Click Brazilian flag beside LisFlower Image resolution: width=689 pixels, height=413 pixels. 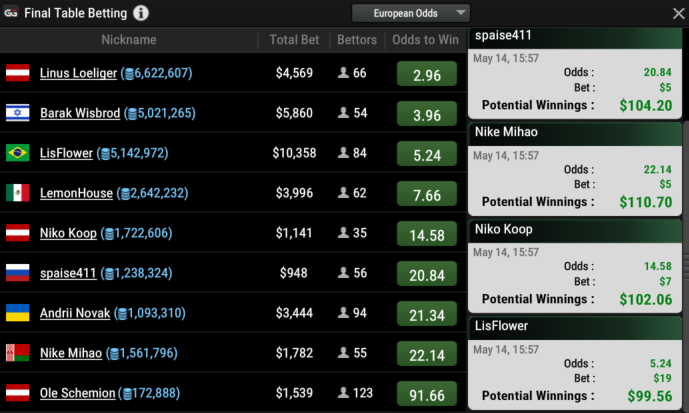(17, 153)
